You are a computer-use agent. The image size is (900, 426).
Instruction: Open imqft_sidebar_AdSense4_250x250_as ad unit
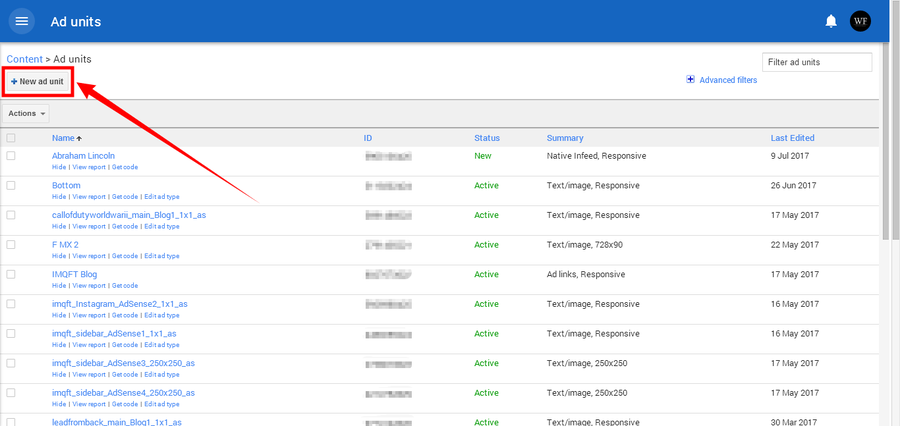click(123, 393)
